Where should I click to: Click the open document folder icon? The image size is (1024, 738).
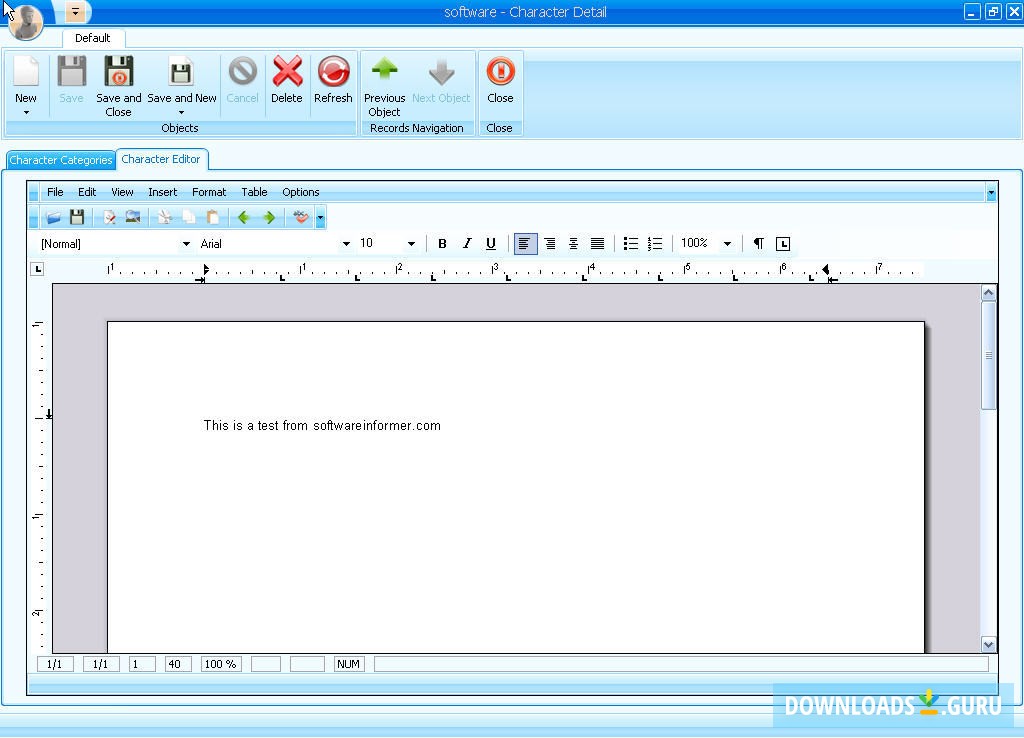54,217
